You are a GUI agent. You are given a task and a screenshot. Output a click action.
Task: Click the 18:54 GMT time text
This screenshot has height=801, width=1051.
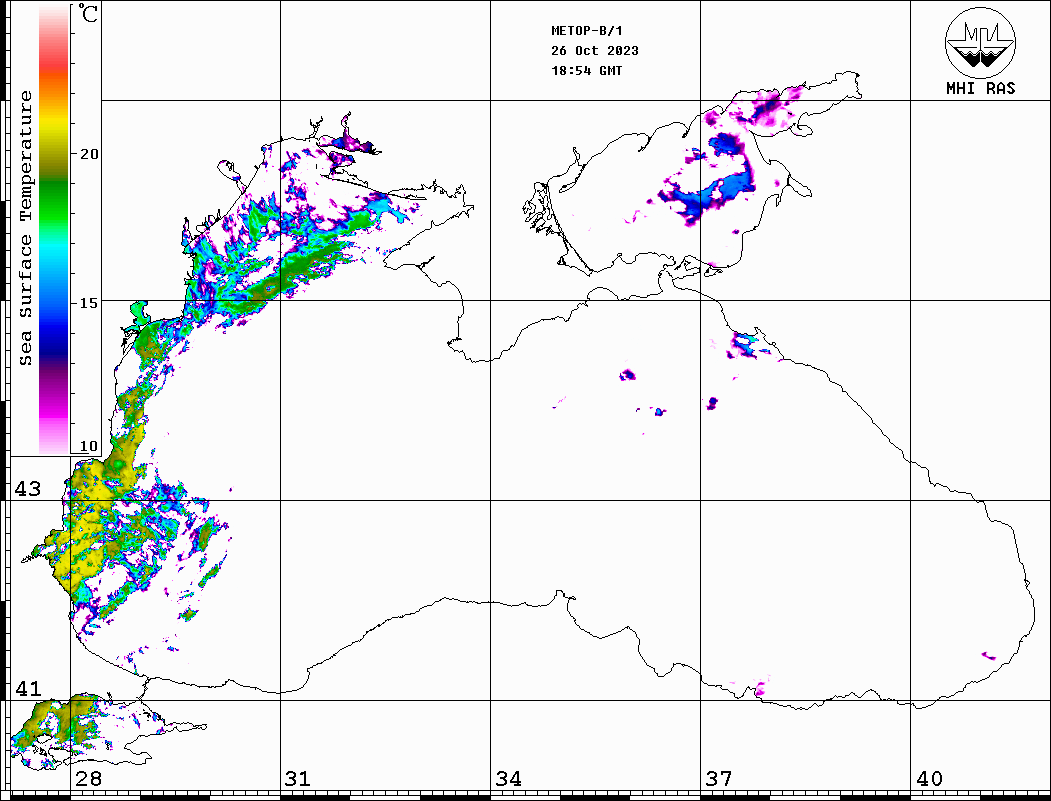pos(586,70)
